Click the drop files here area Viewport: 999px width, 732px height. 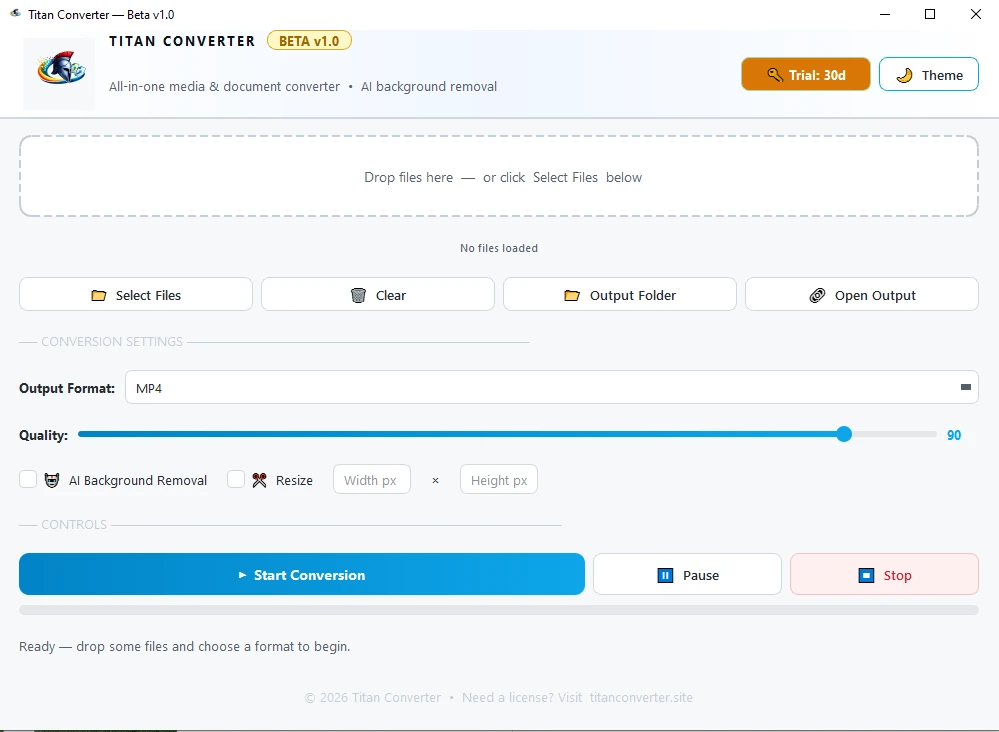point(499,177)
